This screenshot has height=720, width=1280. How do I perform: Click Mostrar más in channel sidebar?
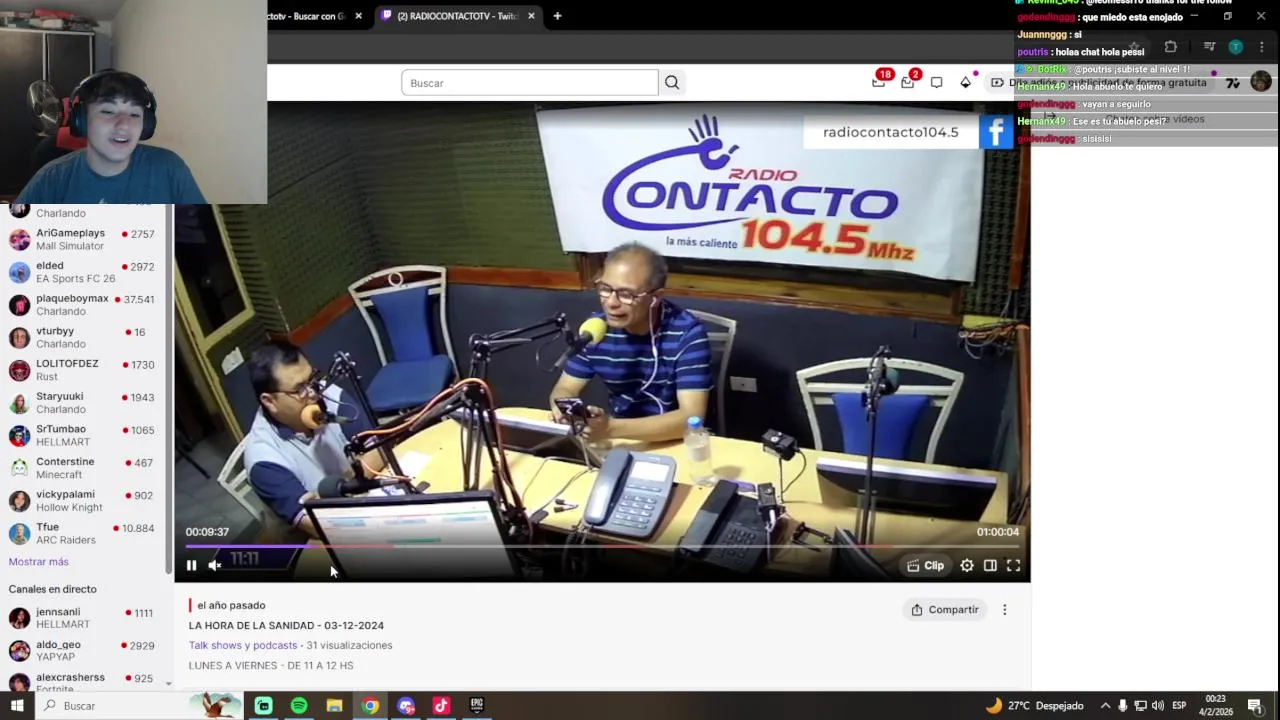(x=39, y=562)
